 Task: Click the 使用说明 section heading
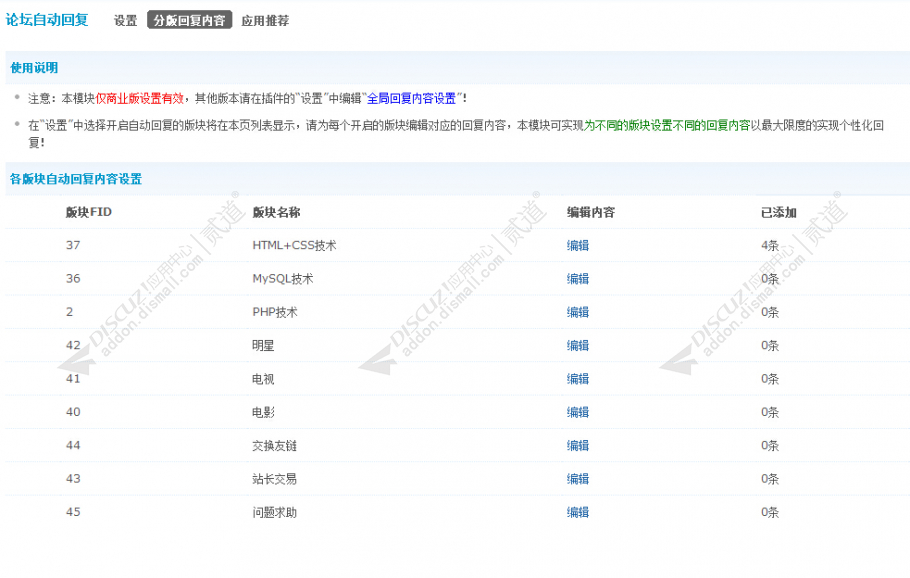pos(34,68)
